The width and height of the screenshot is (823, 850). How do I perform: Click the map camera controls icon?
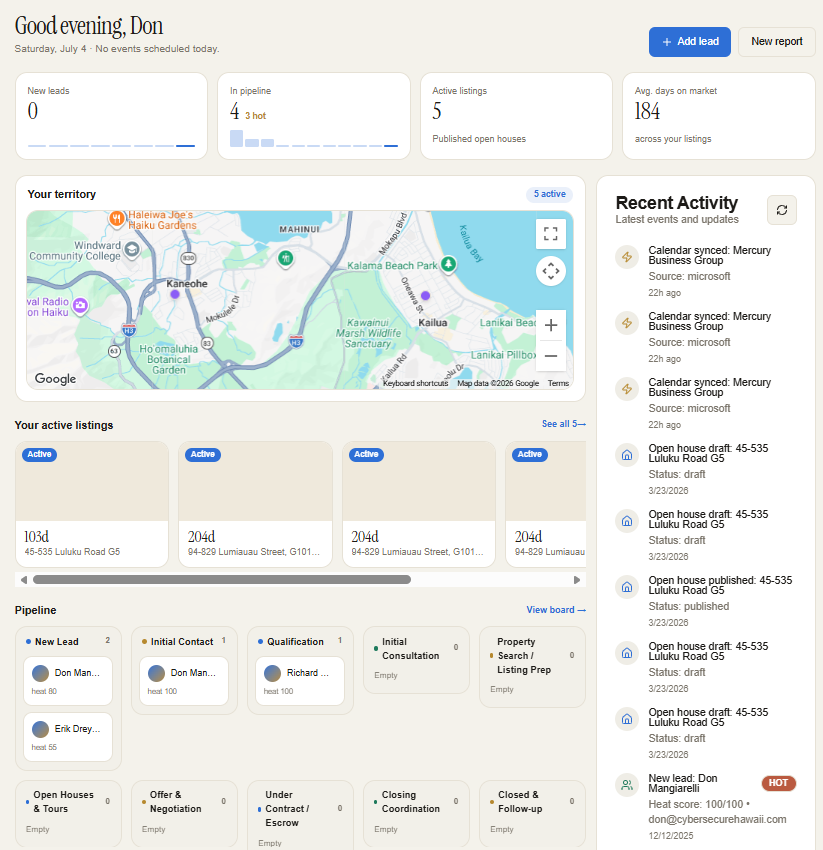click(550, 271)
